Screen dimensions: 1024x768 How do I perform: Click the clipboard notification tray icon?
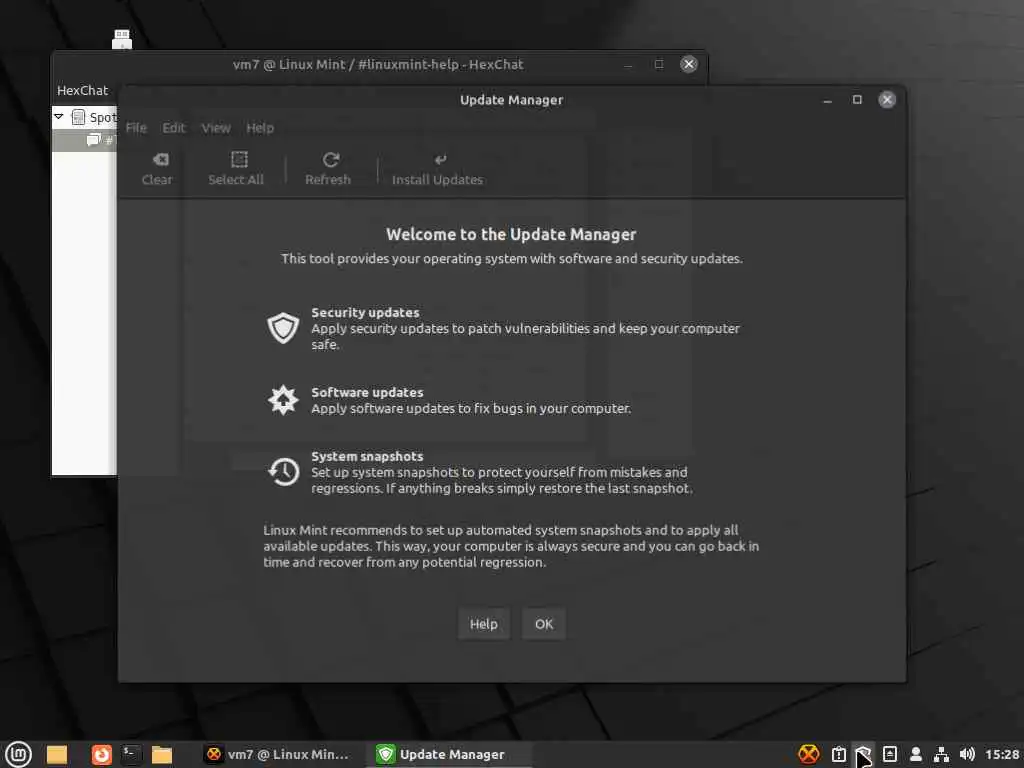839,754
